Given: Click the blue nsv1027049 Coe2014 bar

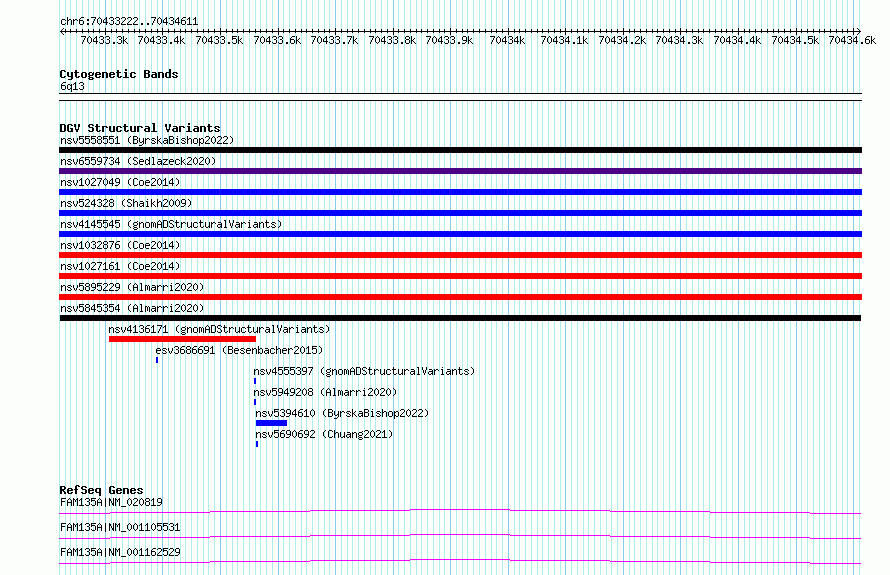Looking at the screenshot, I should [x=460, y=192].
